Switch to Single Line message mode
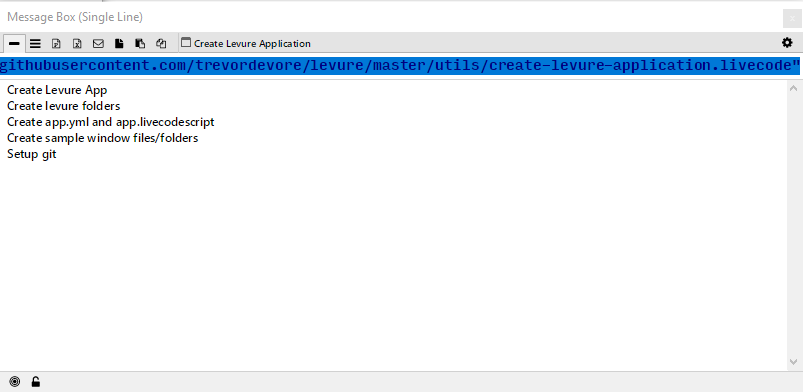This screenshot has width=803, height=392. (14, 44)
